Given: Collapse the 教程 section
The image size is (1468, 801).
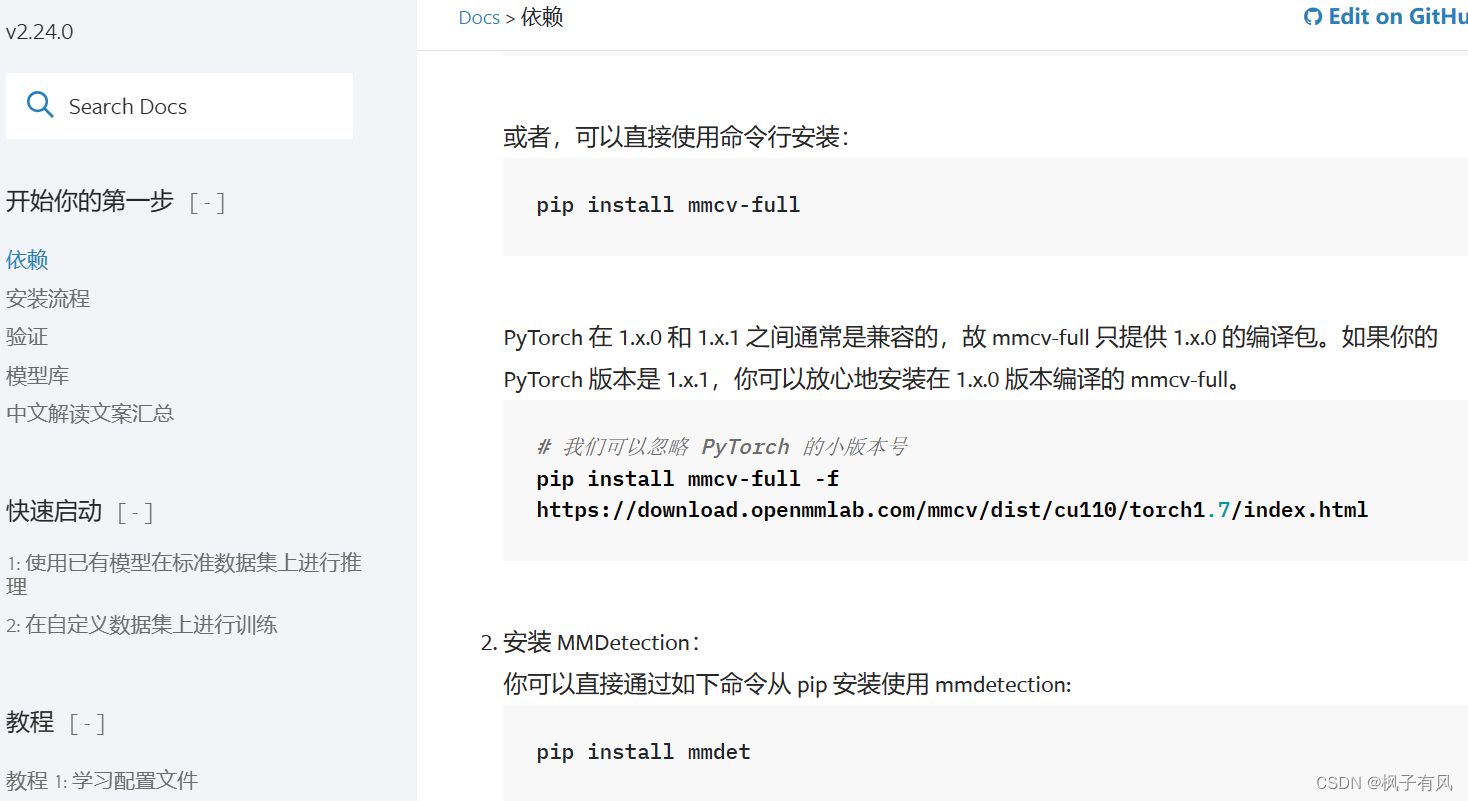Looking at the screenshot, I should pos(88,723).
